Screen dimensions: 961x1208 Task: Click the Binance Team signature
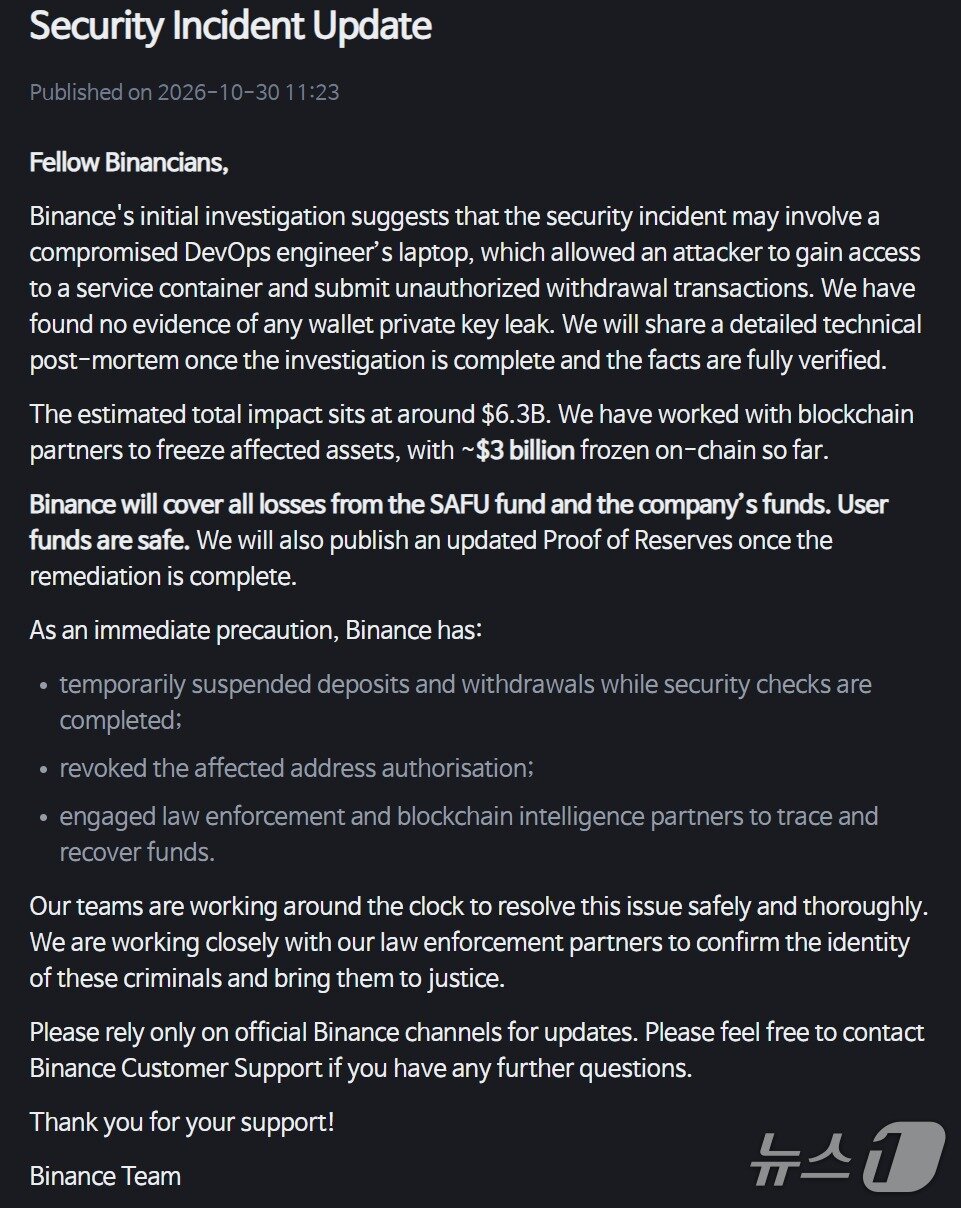click(105, 1176)
